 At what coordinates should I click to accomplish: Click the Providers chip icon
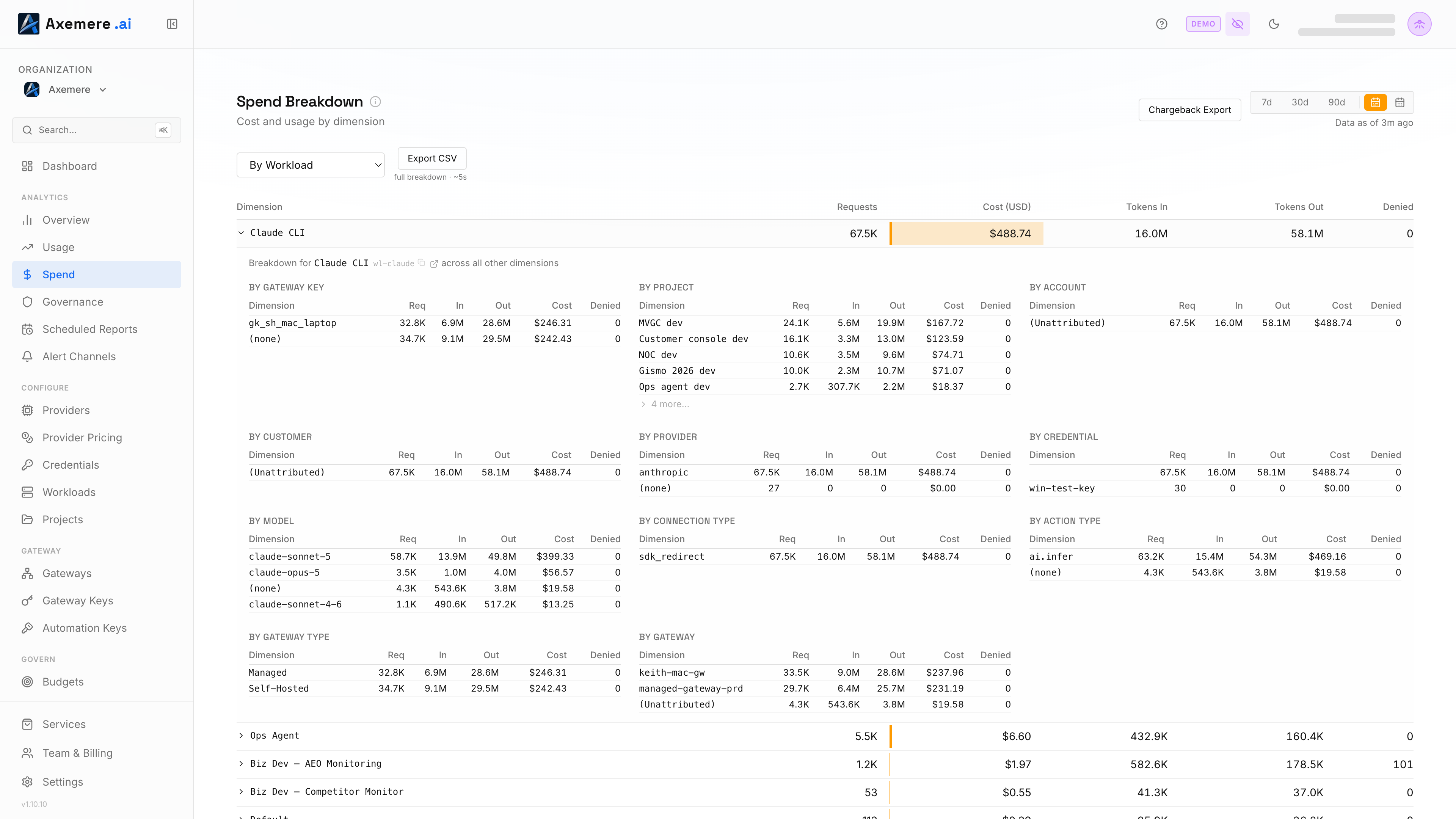pyautogui.click(x=27, y=410)
